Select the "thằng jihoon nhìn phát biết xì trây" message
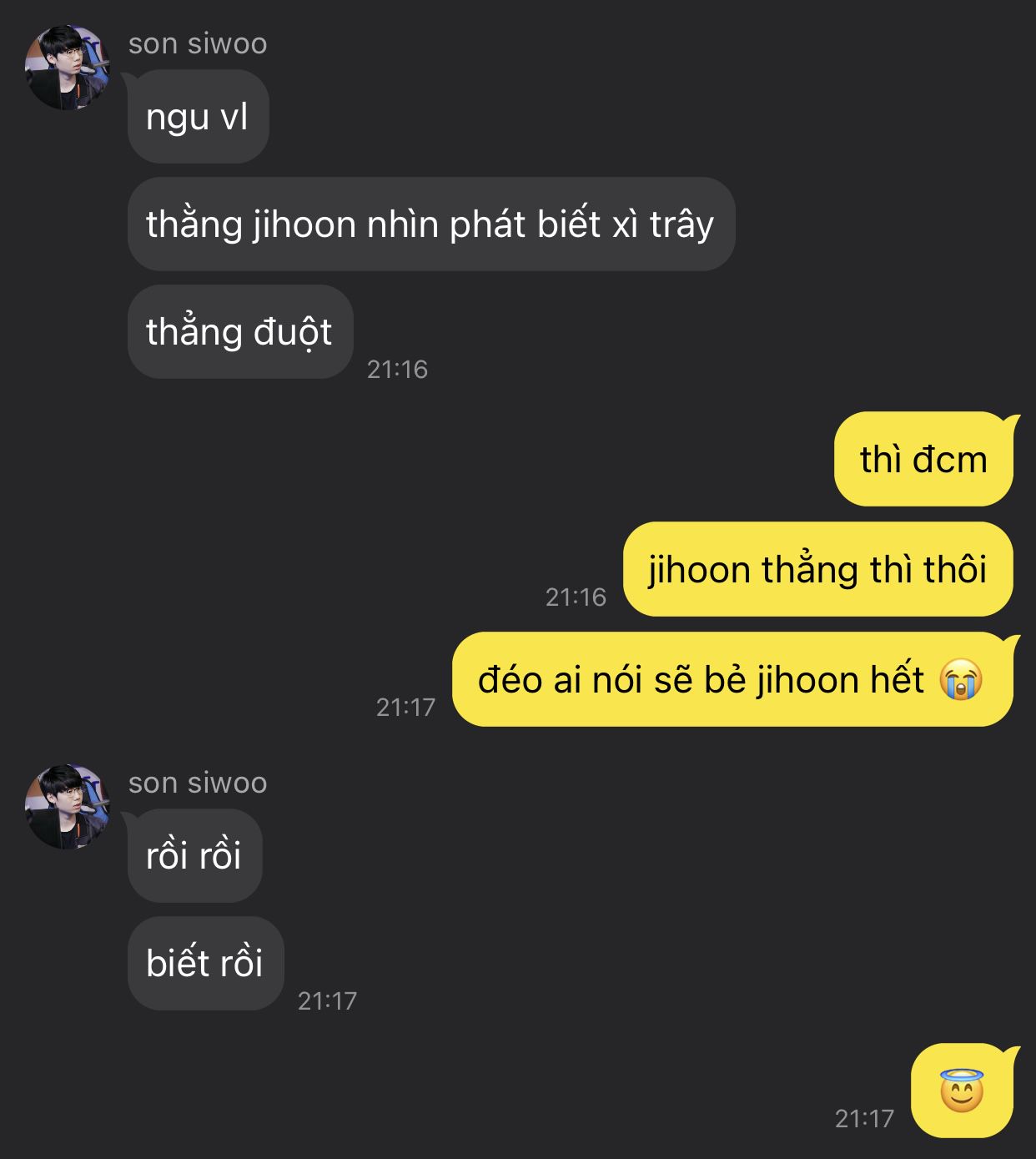1036x1159 pixels. coord(430,224)
